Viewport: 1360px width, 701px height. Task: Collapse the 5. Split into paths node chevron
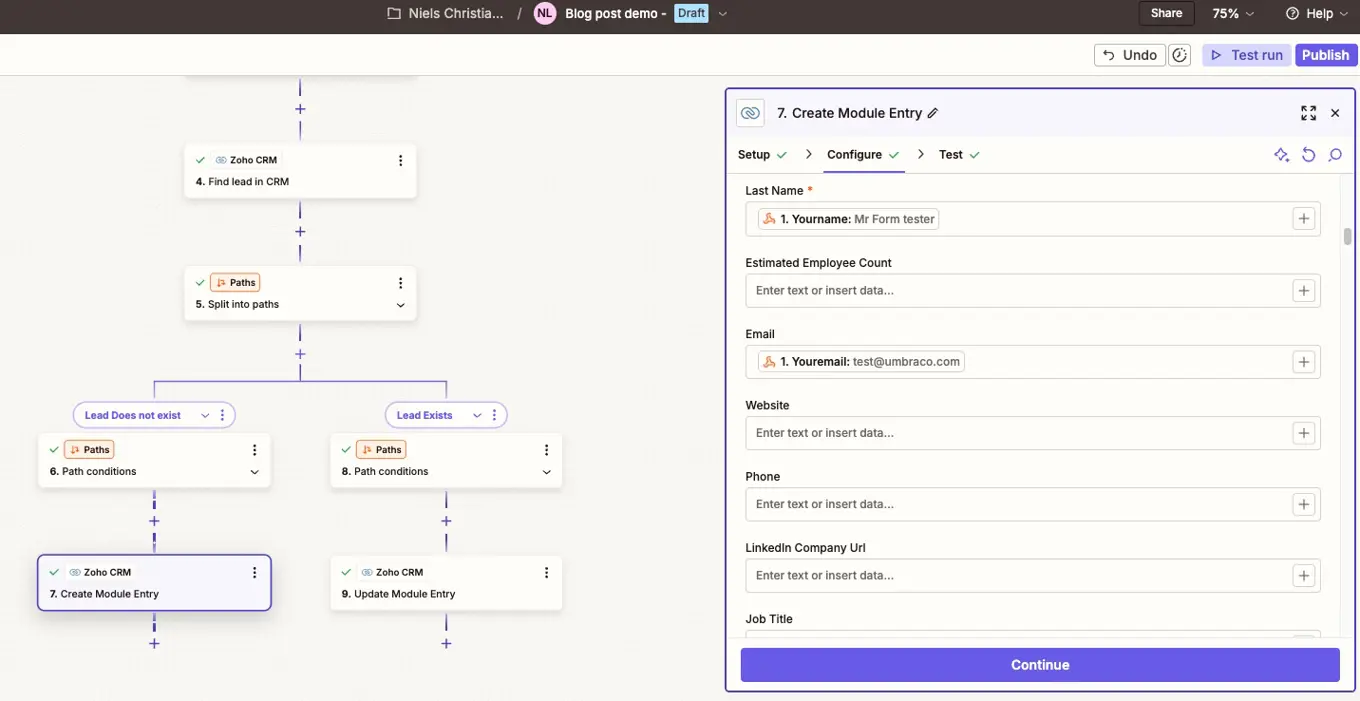(400, 304)
